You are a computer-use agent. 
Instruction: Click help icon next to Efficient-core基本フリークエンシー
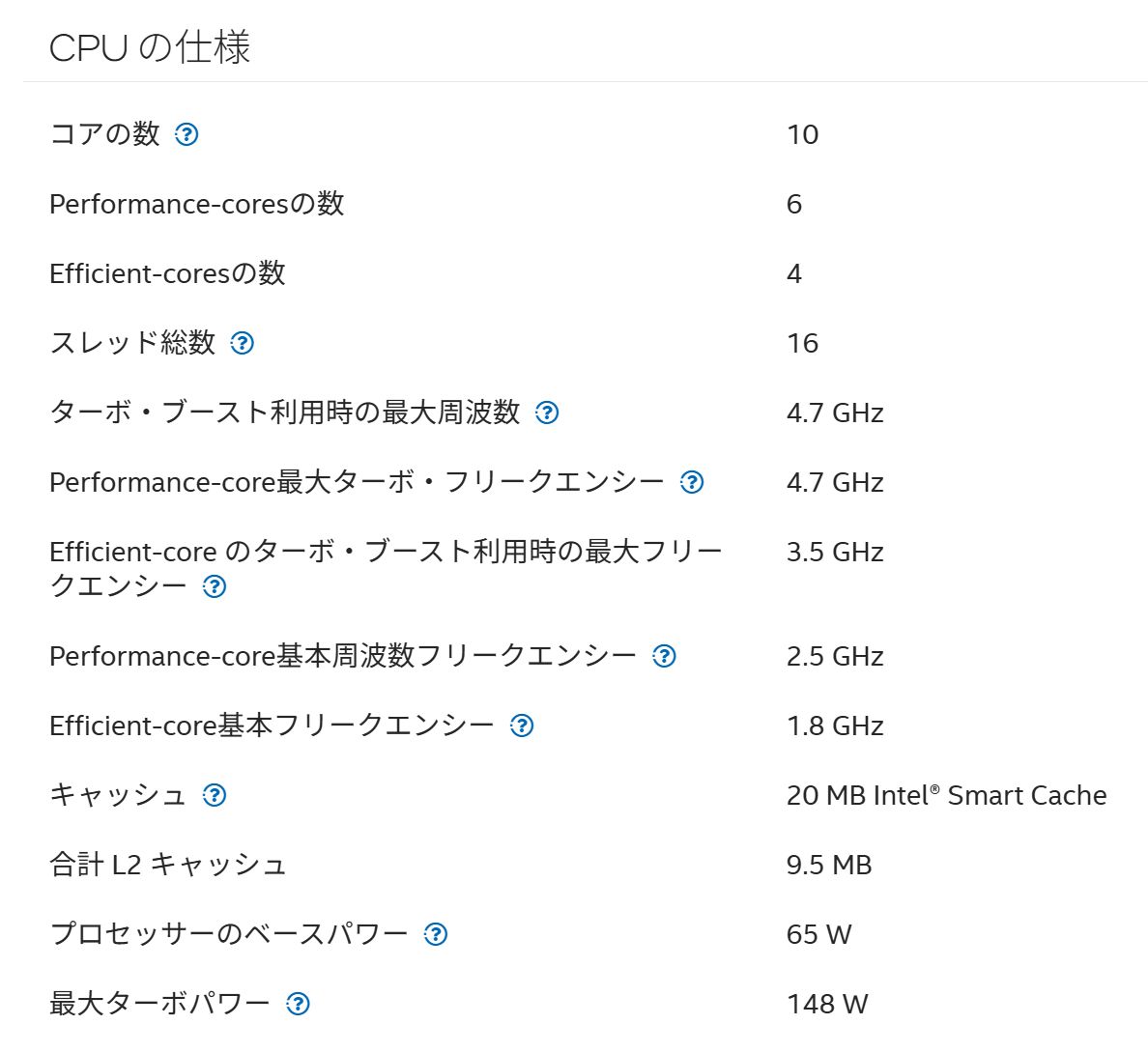click(x=522, y=726)
